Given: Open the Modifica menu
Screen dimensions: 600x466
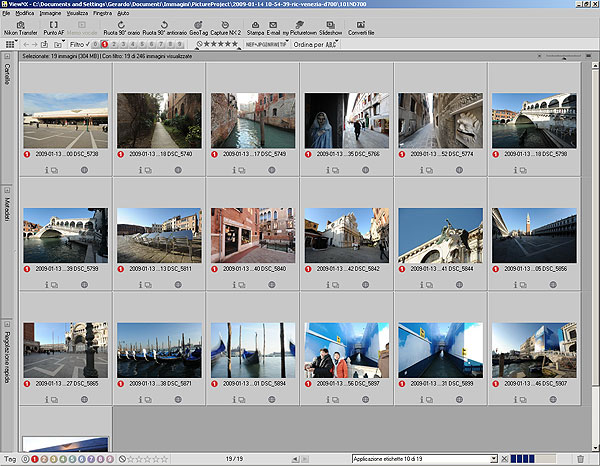Looking at the screenshot, I should (25, 13).
